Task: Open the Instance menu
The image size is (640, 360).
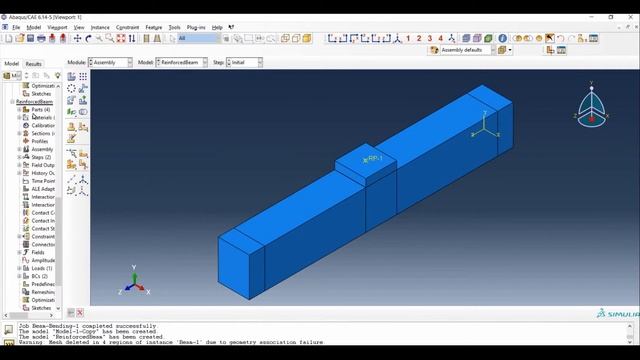Action: click(x=100, y=27)
